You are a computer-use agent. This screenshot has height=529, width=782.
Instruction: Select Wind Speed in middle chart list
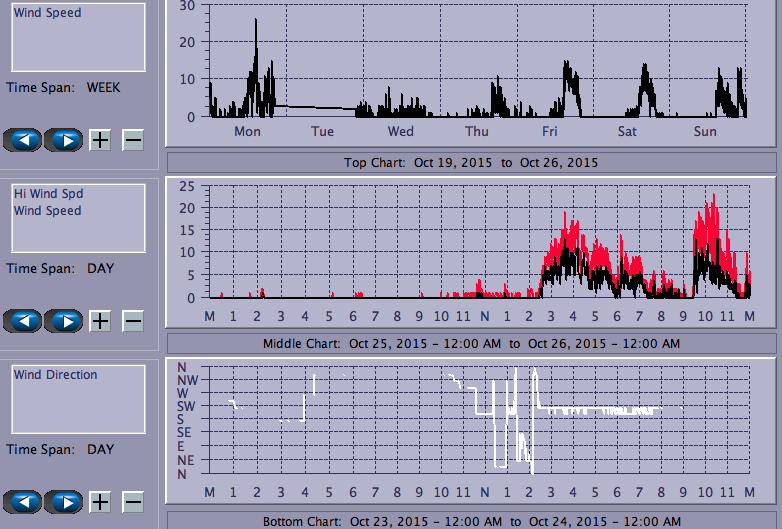[47, 211]
